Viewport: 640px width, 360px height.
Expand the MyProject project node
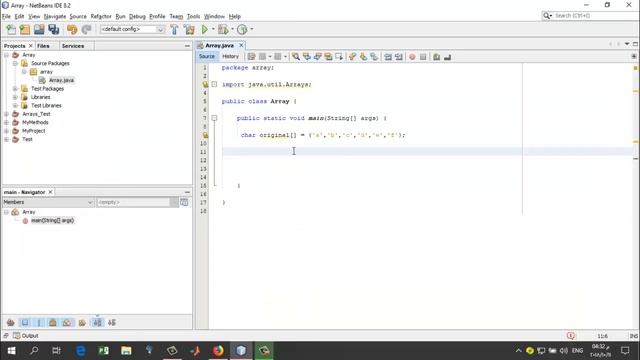(7, 131)
